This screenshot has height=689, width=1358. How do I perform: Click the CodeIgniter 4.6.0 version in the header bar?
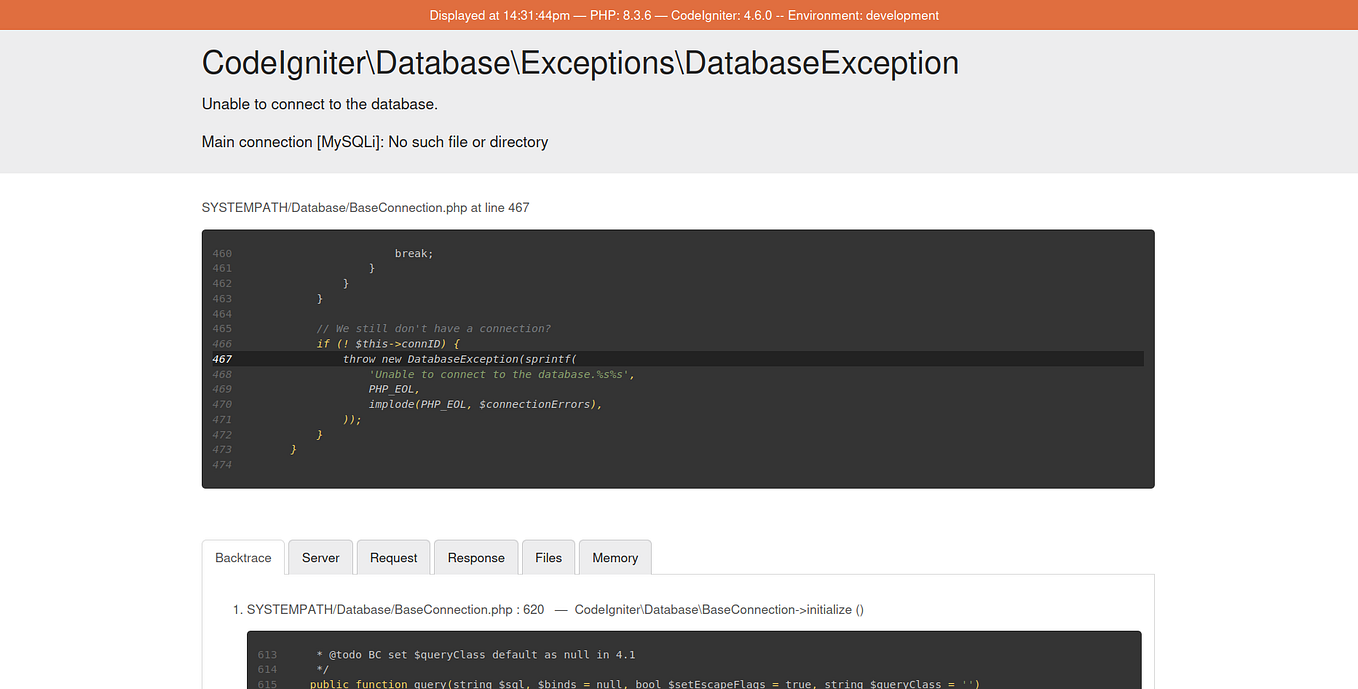click(712, 15)
